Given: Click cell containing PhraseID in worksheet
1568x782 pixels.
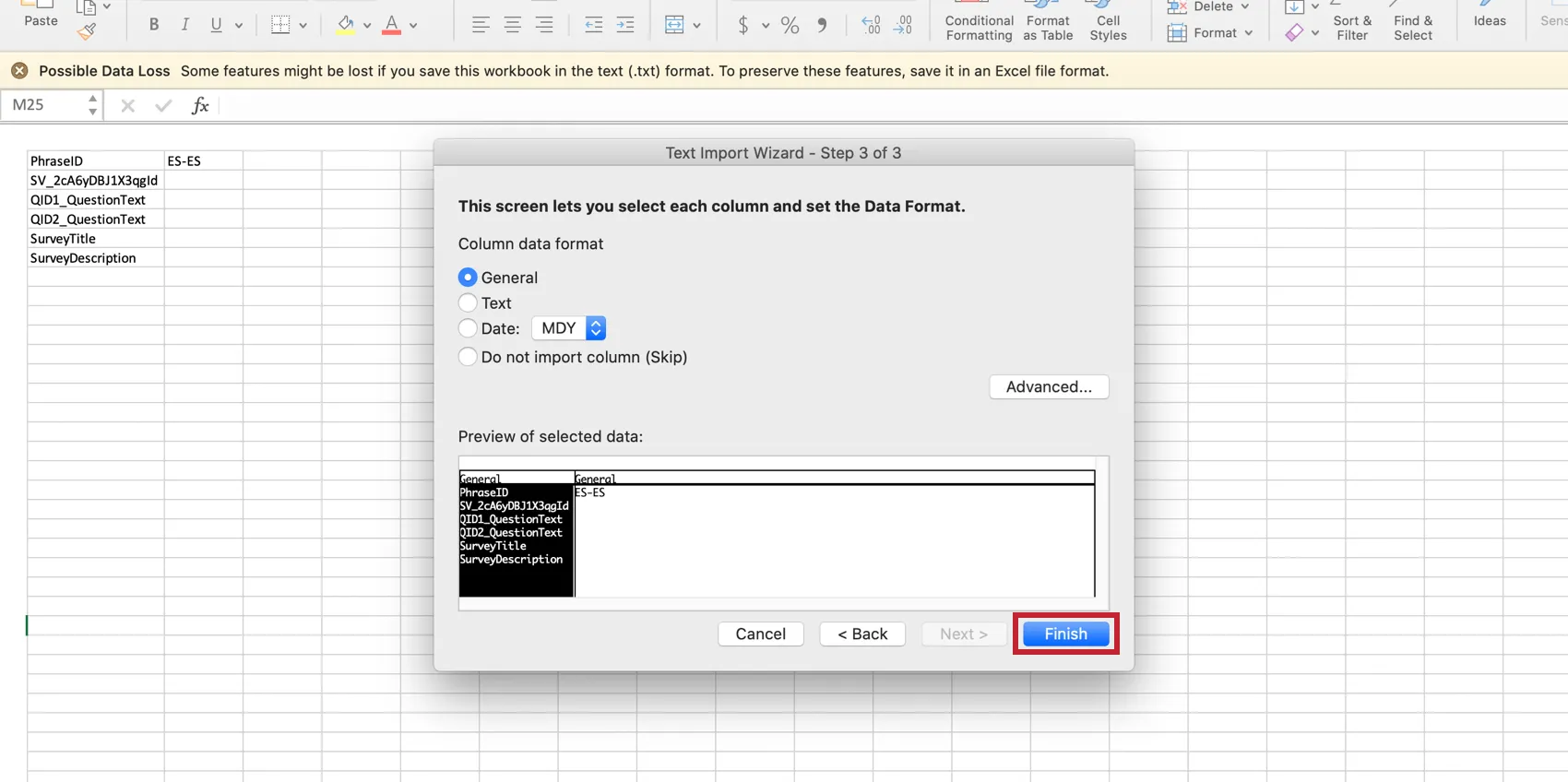Looking at the screenshot, I should [96, 160].
